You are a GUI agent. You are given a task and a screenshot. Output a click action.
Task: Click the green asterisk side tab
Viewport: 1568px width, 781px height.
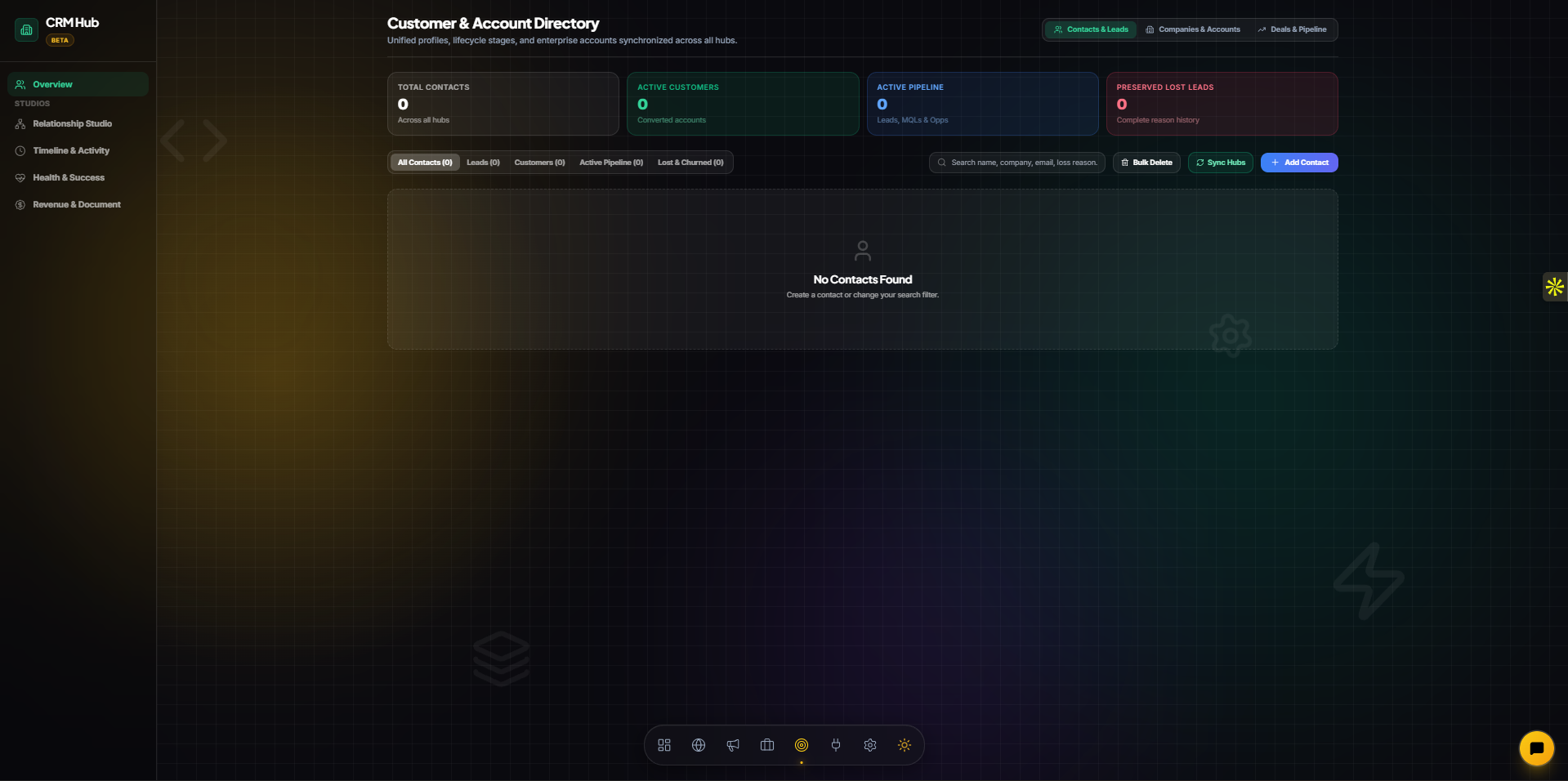coord(1555,287)
